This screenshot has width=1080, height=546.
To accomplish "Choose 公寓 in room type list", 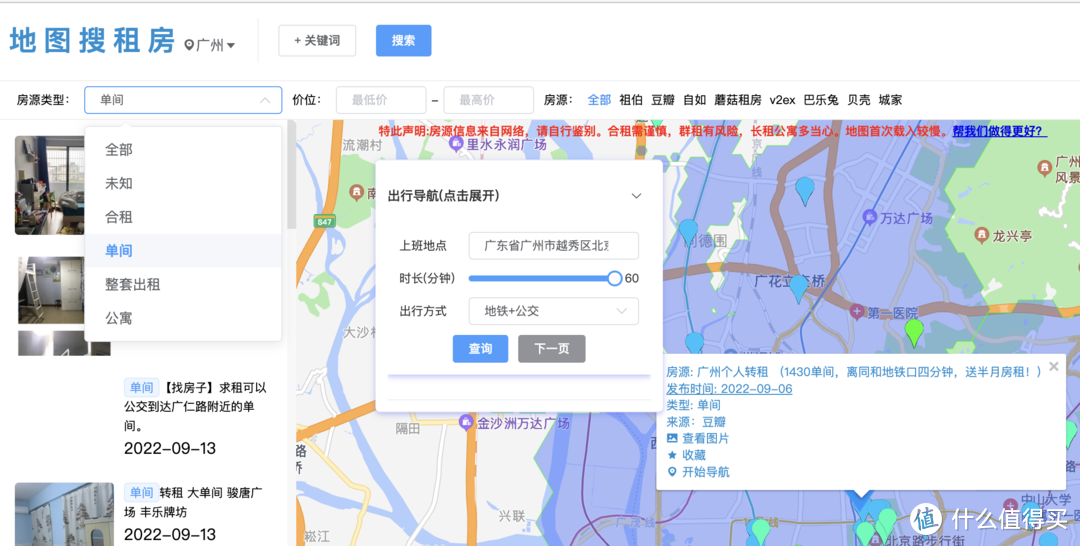I will pos(183,318).
